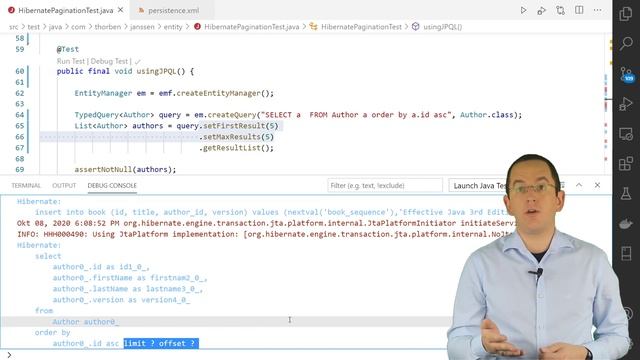Maximize the panel with the up chevron
Image resolution: width=640 pixels, height=360 pixels.
[x=579, y=185]
